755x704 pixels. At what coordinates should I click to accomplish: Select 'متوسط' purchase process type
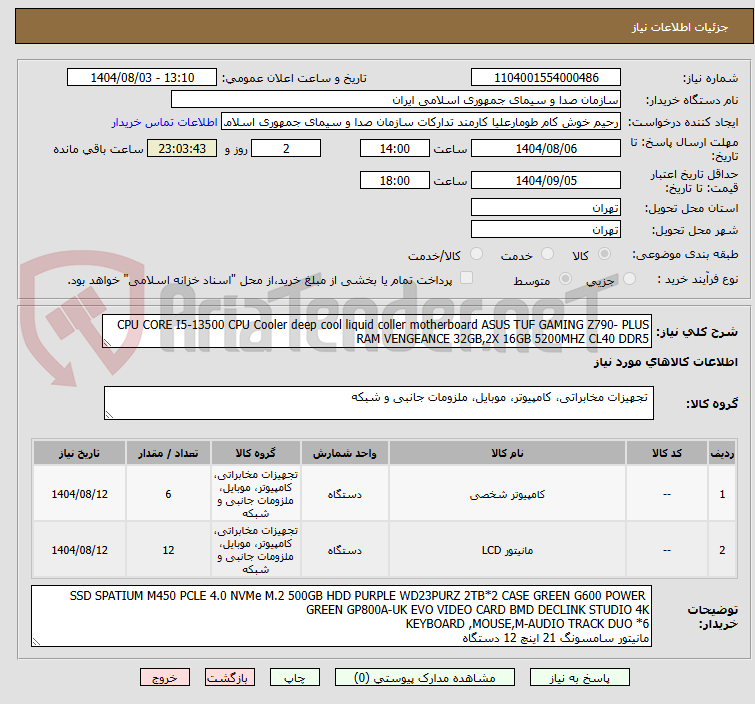click(x=566, y=280)
